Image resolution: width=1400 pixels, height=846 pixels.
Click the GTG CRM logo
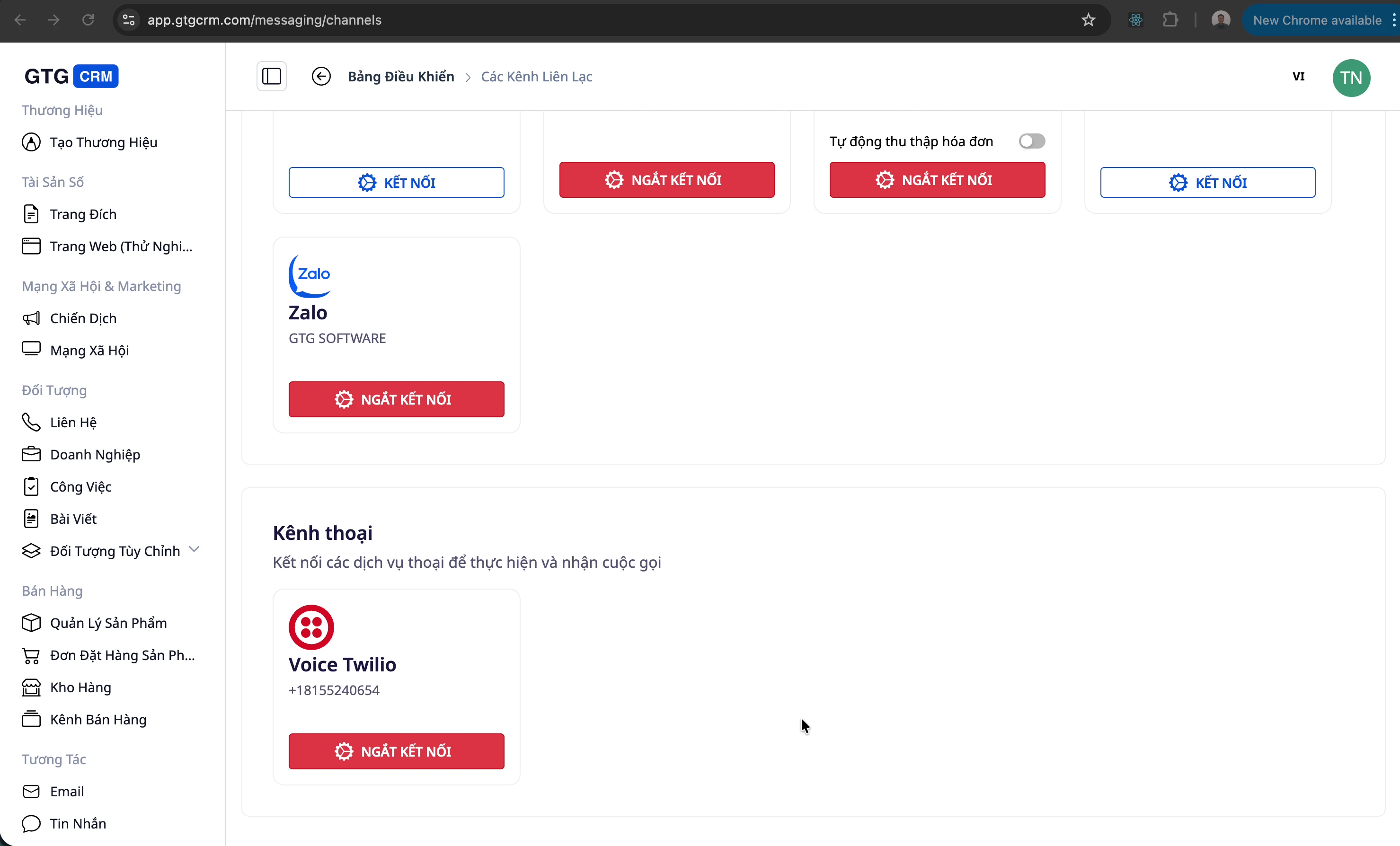click(71, 76)
